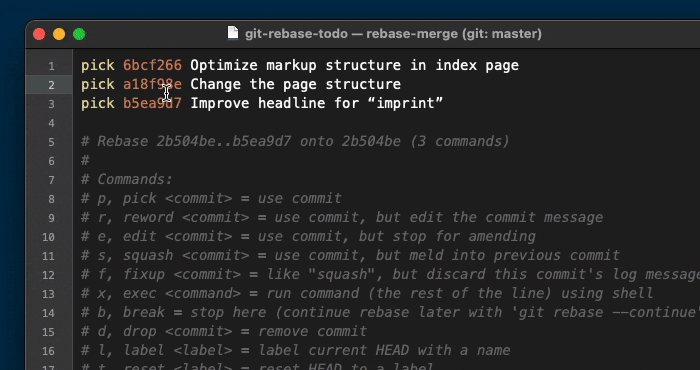Screen dimensions: 700x370
Task: Click the lone '#' on line 6
Action: [85, 160]
